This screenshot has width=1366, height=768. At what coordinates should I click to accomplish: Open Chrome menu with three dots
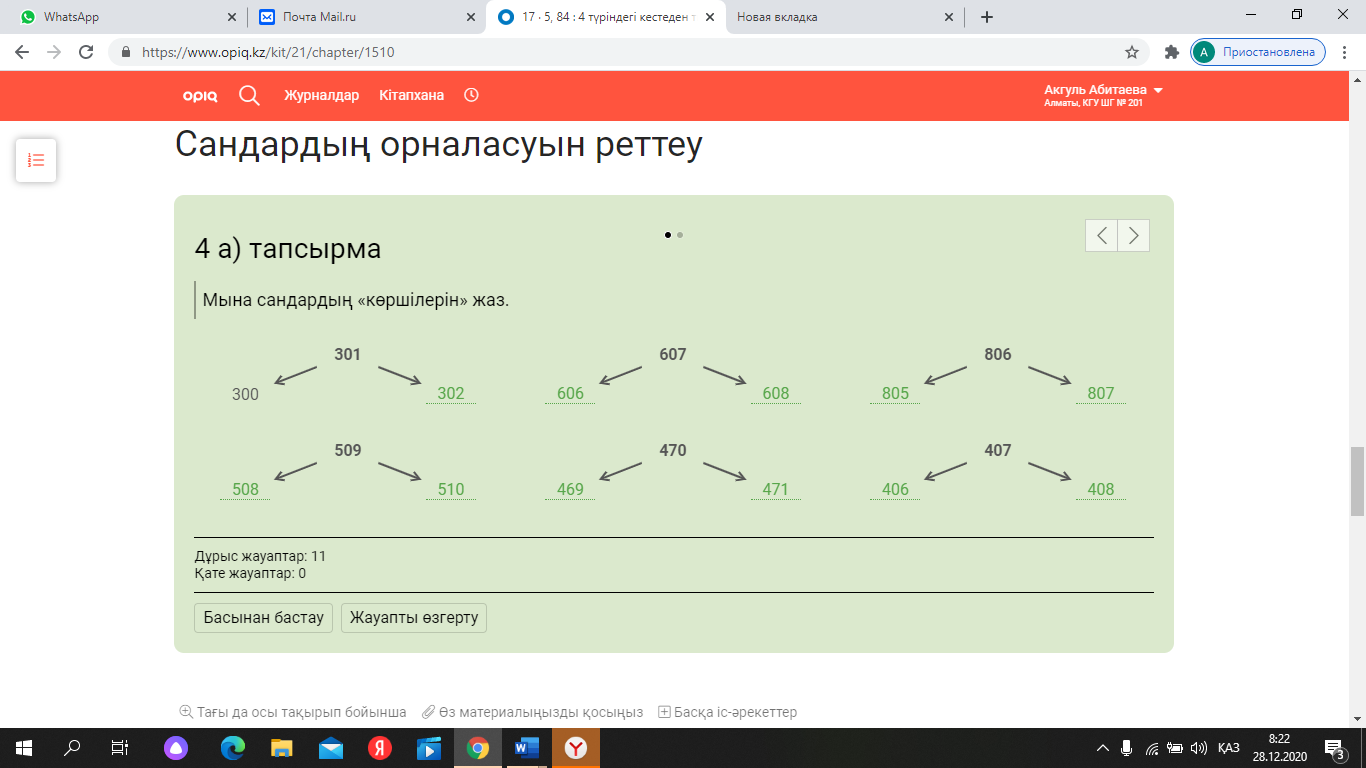point(1345,52)
